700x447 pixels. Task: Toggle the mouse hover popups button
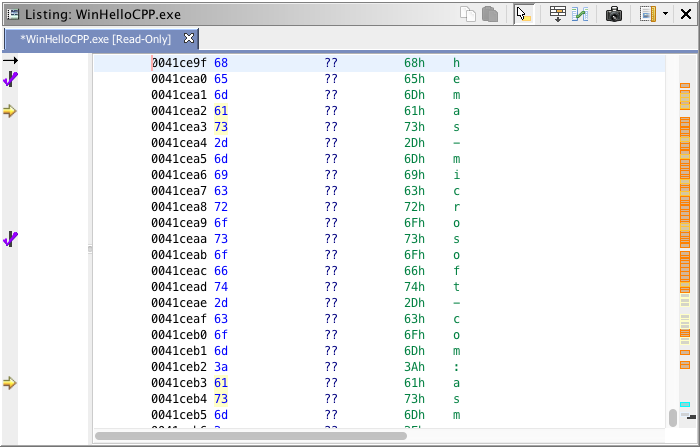coord(524,14)
